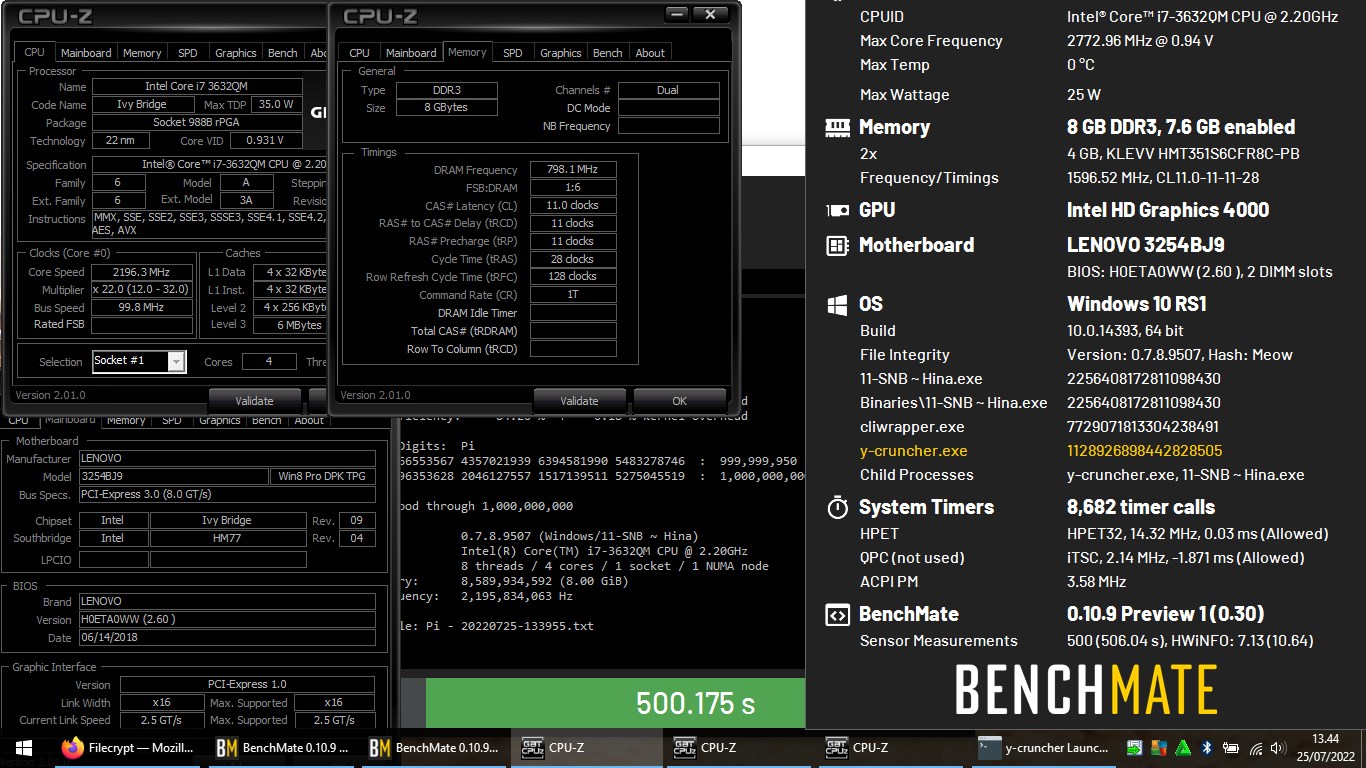Click Bus Specs PCI-Express 3.0 field
1366x768 pixels.
(x=227, y=494)
